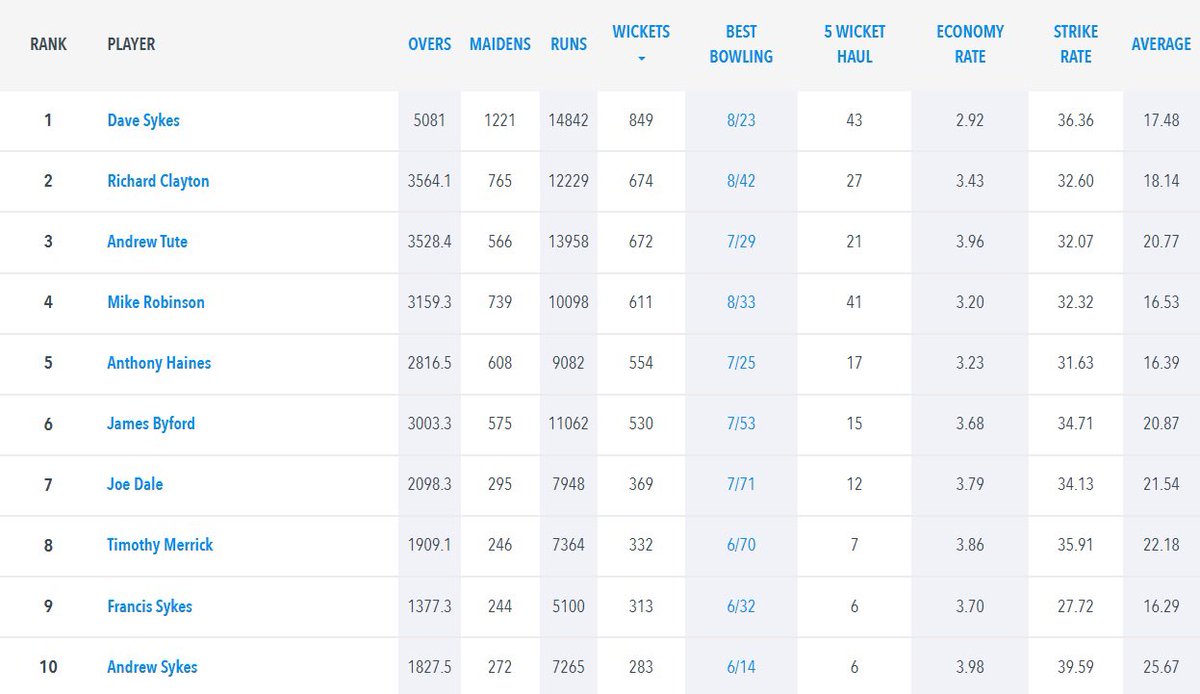This screenshot has height=694, width=1200.
Task: Open Richard Clayton's player profile
Action: point(157,181)
